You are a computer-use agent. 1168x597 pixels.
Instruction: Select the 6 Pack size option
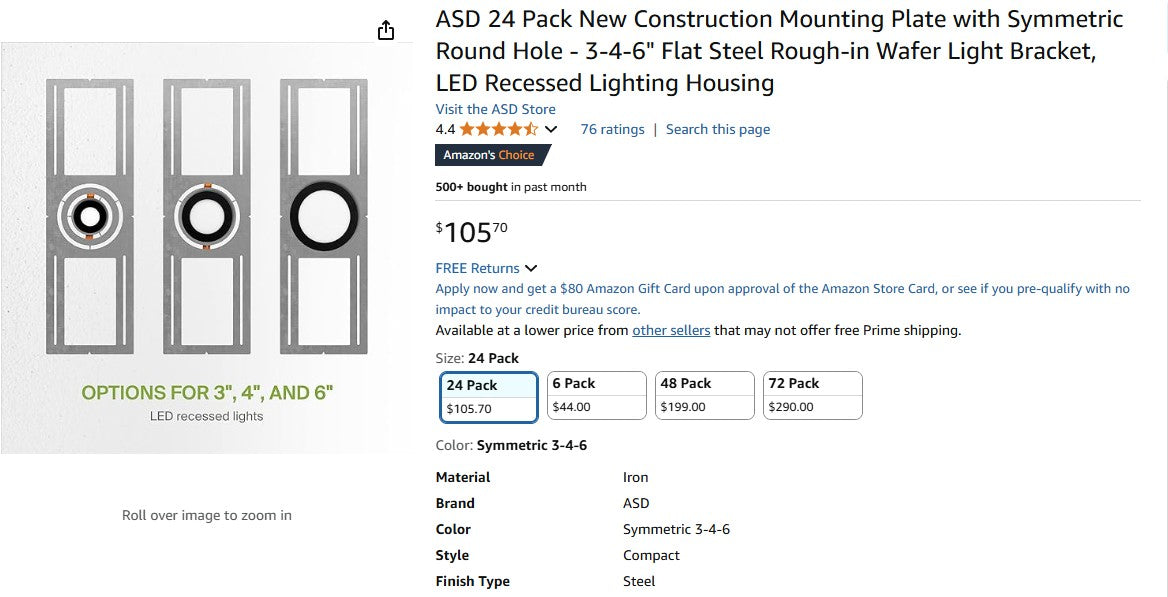(596, 395)
